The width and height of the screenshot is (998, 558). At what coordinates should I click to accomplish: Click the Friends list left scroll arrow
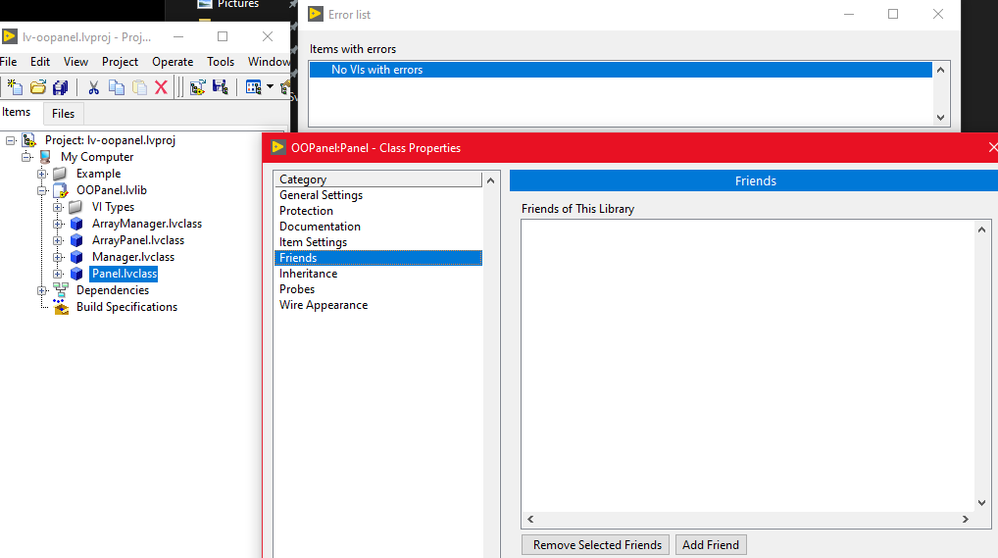pos(530,519)
